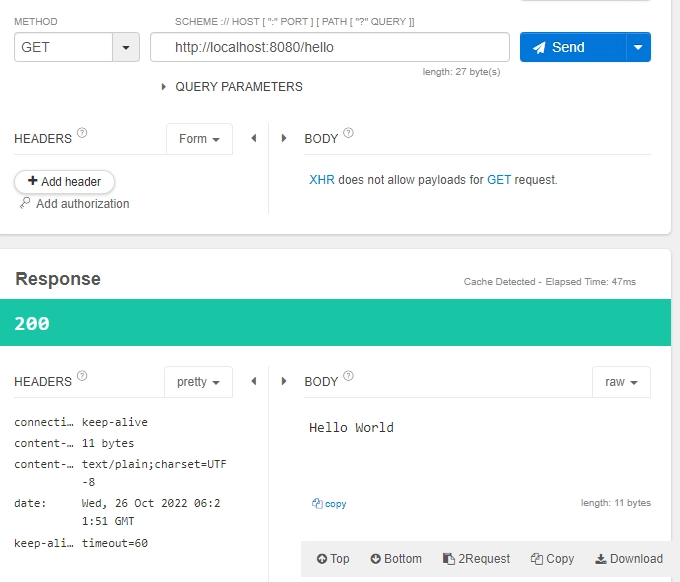Click the Add header button
Viewport: 680px width, 582px height.
point(65,181)
